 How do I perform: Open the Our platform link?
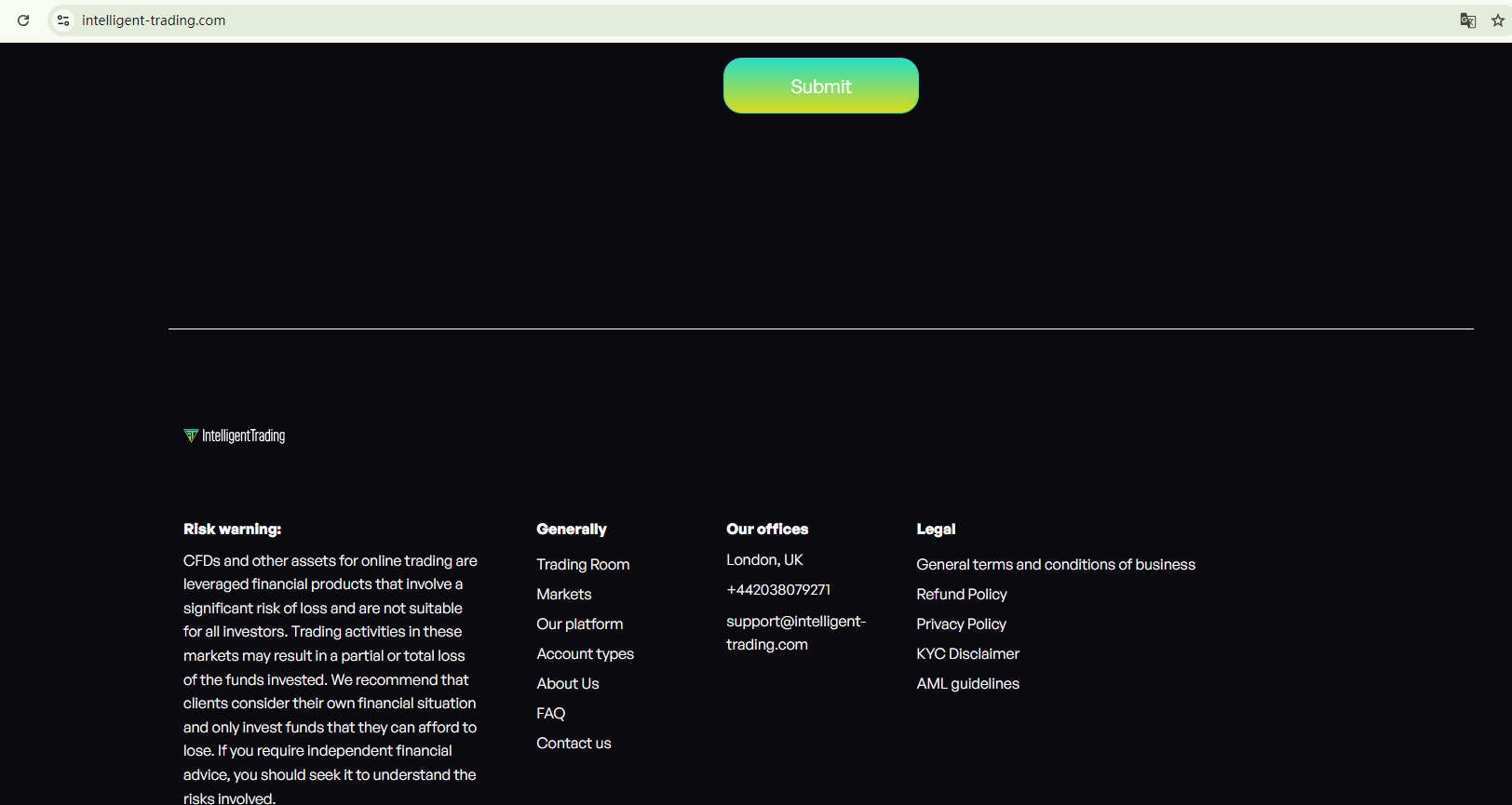(580, 624)
